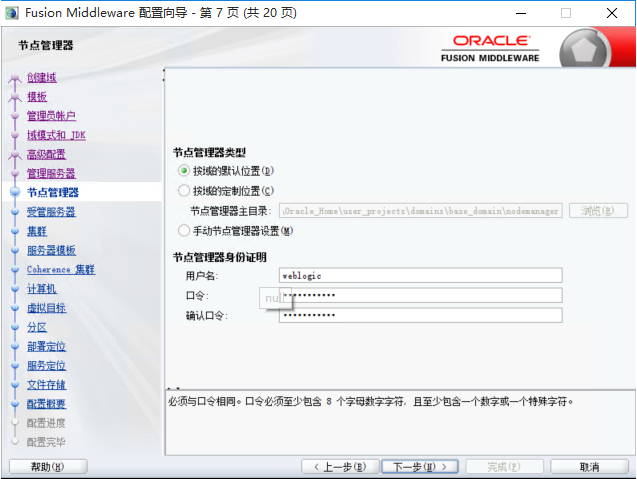
Task: Focus the 用户名 input field
Action: (420, 275)
